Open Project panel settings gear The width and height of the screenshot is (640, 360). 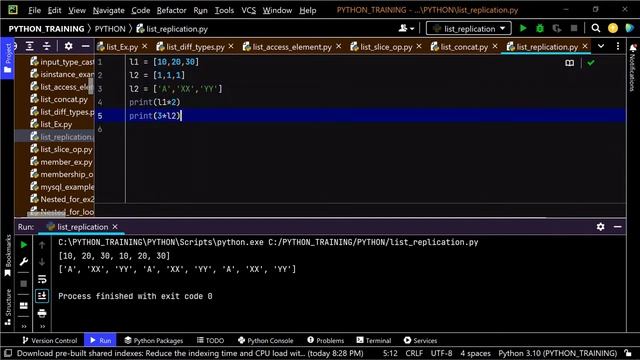click(68, 46)
